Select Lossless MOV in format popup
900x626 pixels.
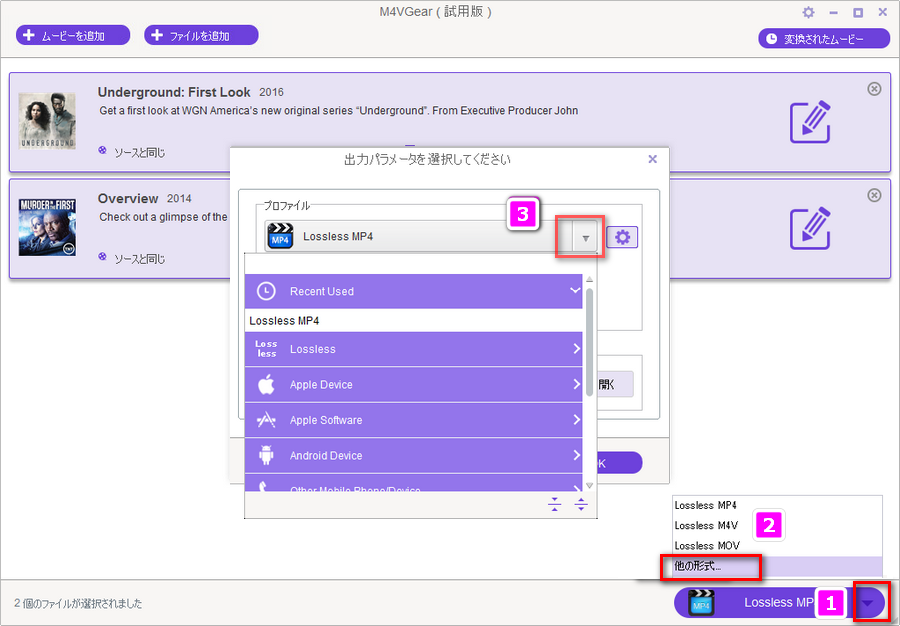(x=777, y=546)
